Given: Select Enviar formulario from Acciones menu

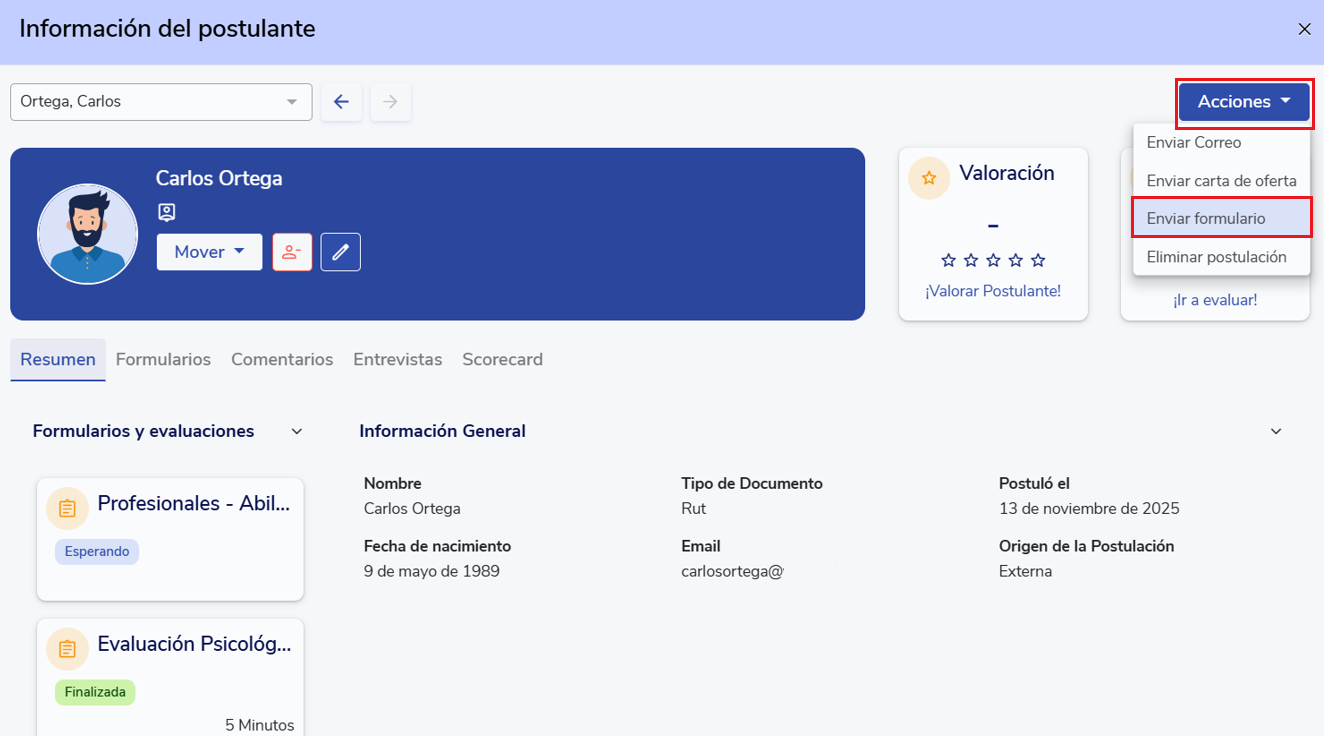Looking at the screenshot, I should coord(1206,218).
